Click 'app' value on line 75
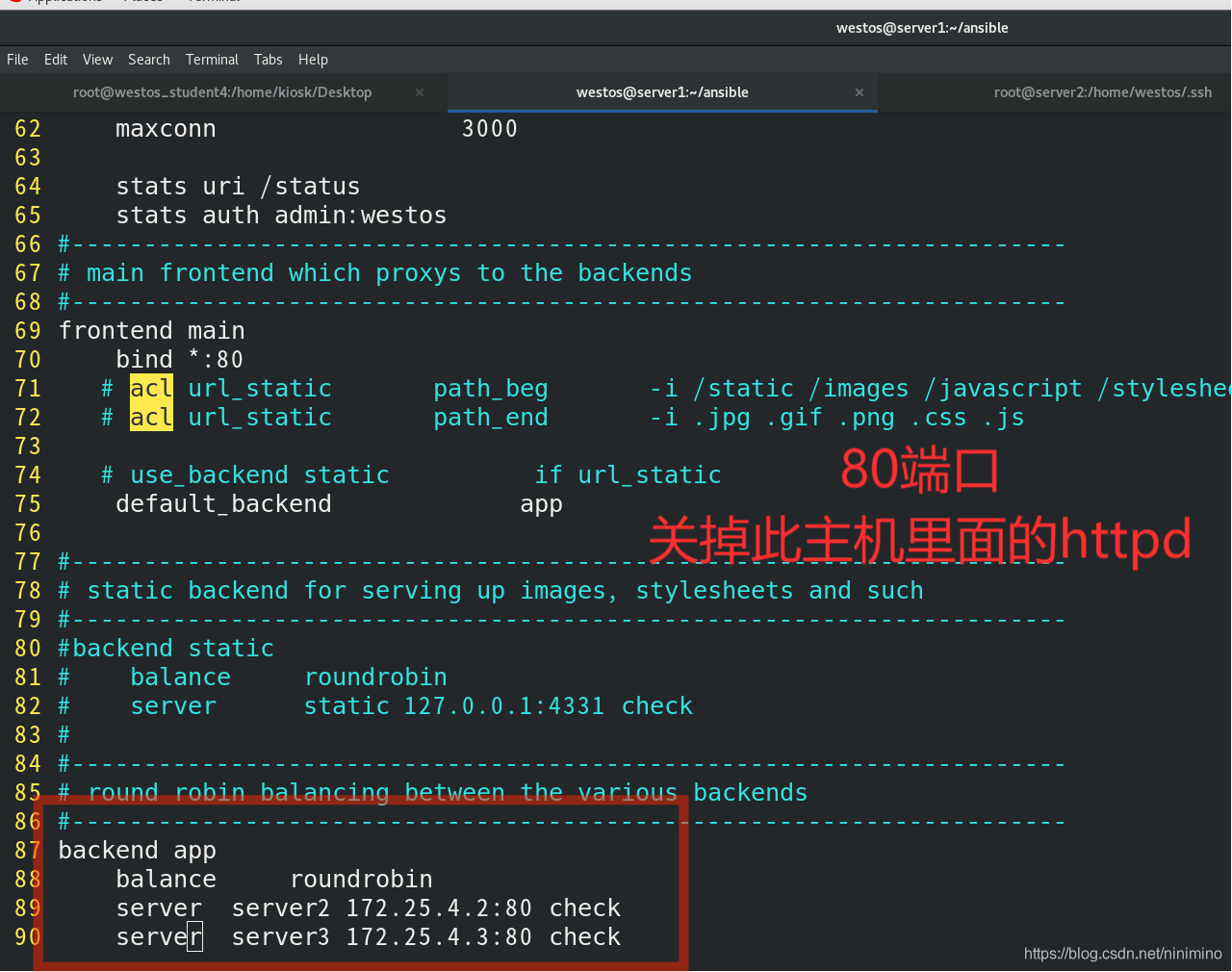Image resolution: width=1232 pixels, height=972 pixels. pos(541,506)
